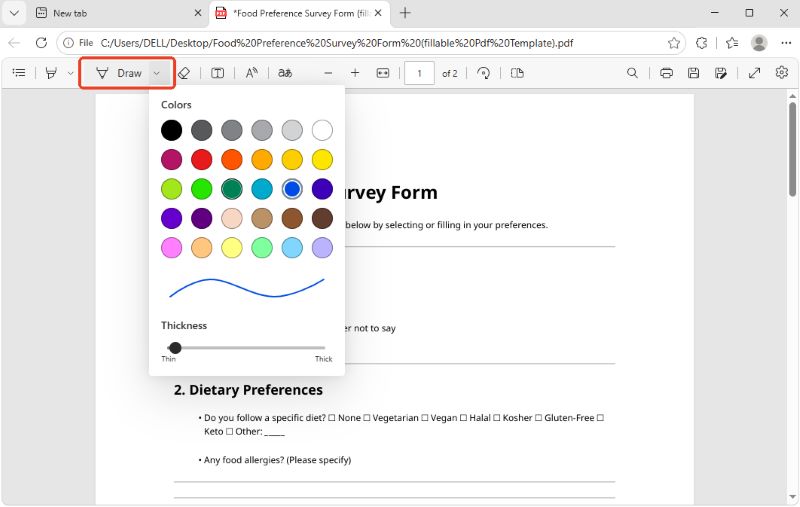
Task: Click the Rotate page icon
Action: tap(483, 73)
